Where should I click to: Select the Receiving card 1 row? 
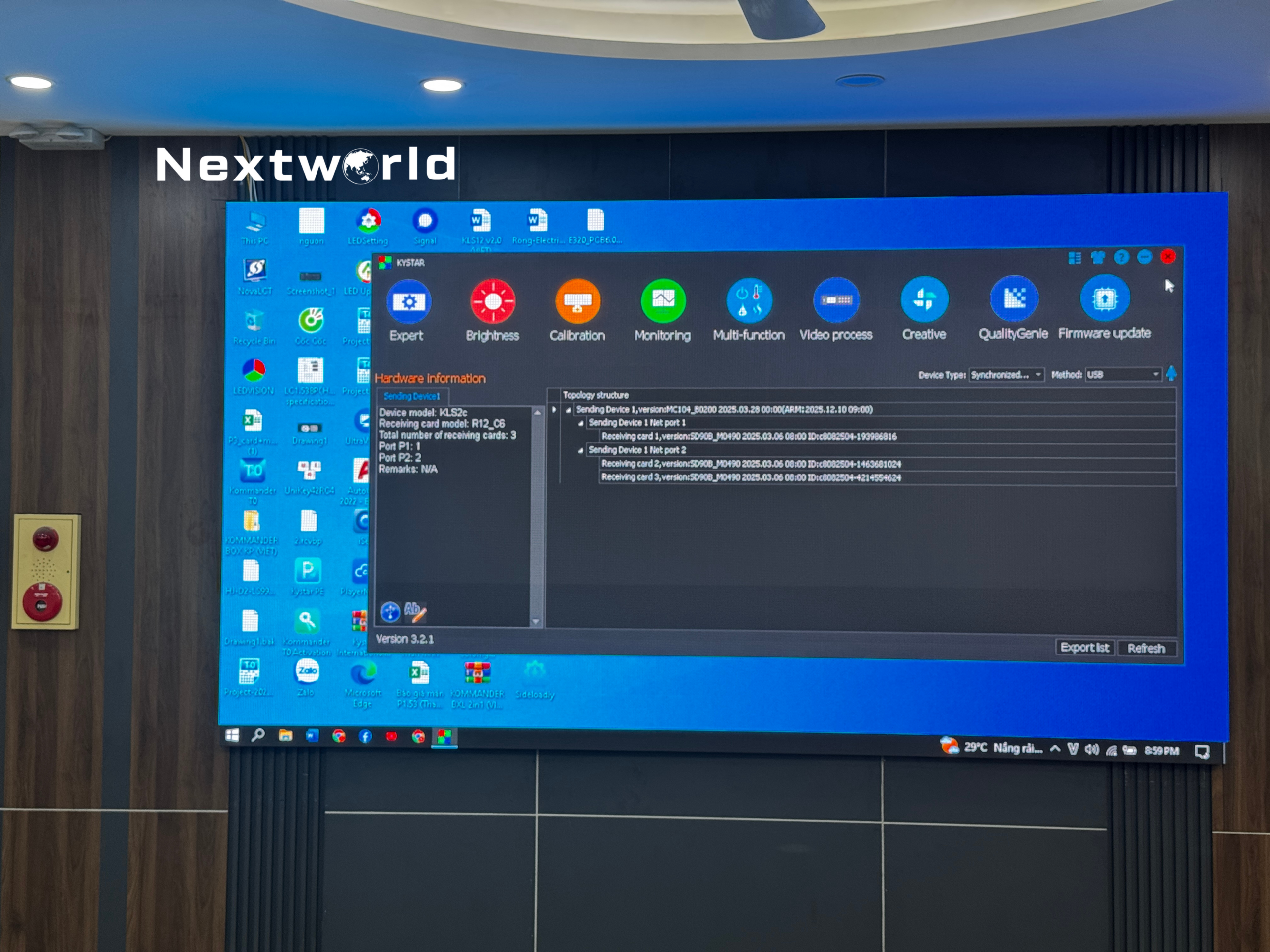pos(887,437)
